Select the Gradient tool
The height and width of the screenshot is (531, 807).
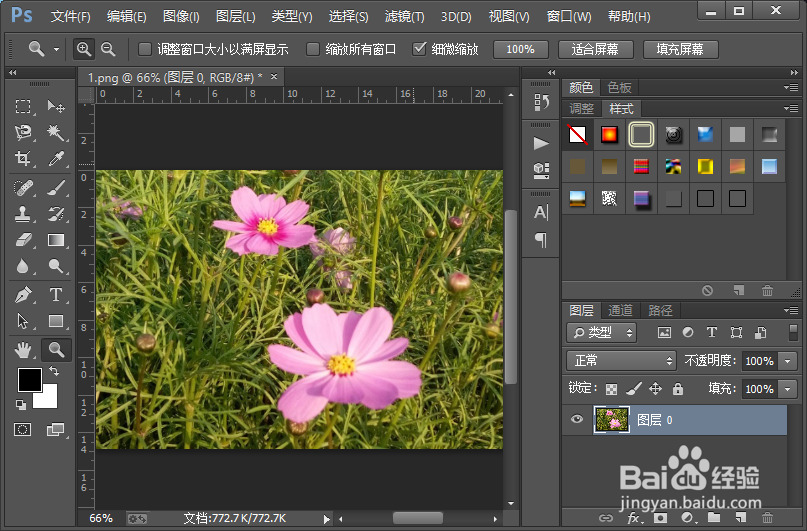tap(56, 240)
